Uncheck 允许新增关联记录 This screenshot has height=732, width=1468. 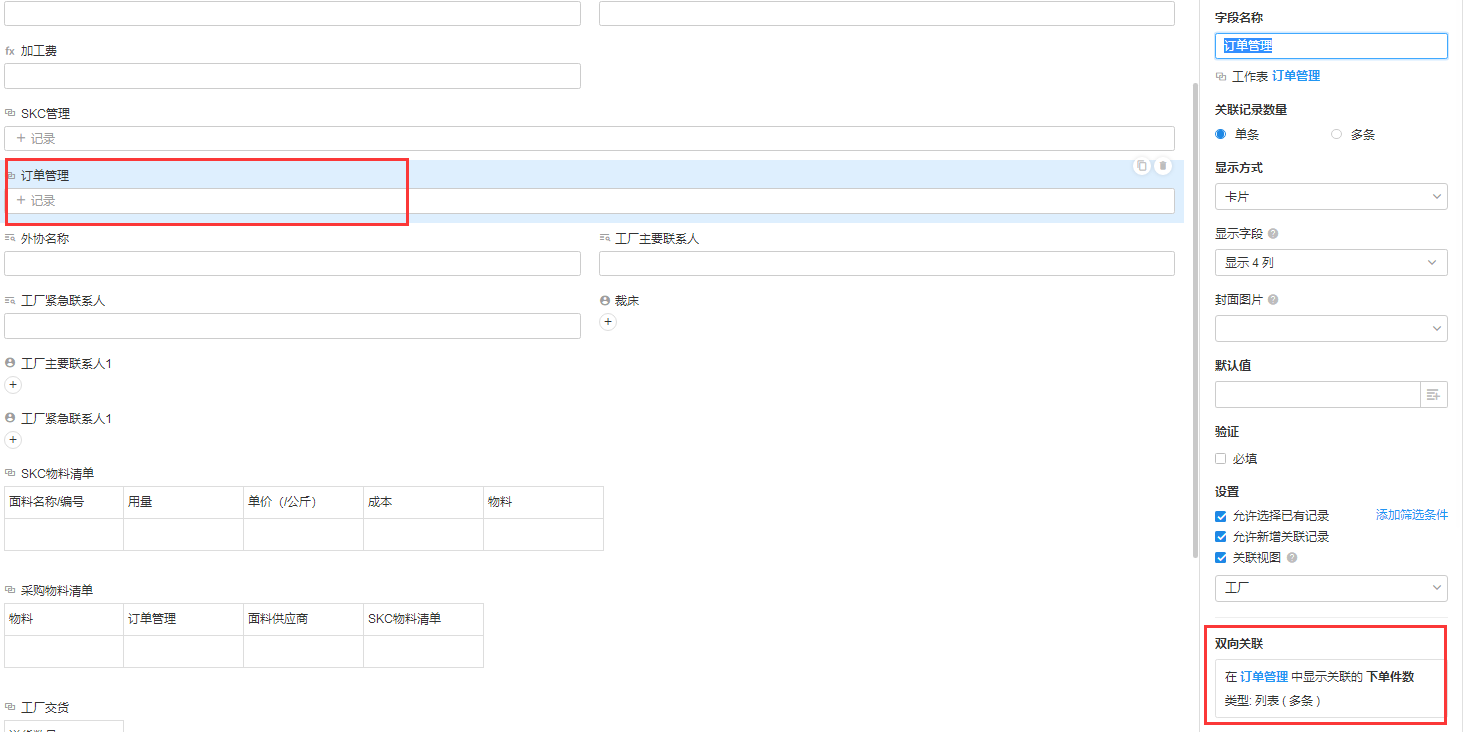(x=1221, y=537)
